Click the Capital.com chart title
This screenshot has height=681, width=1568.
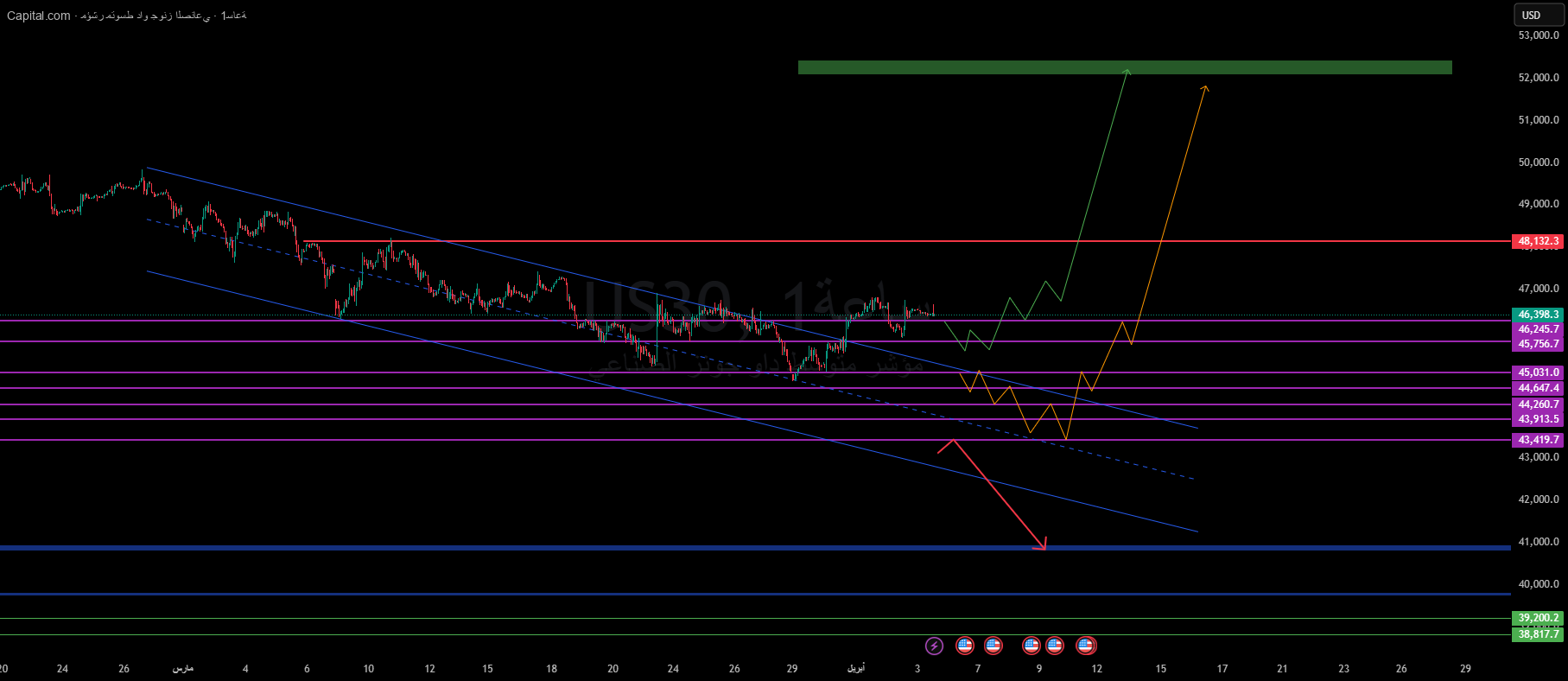39,16
